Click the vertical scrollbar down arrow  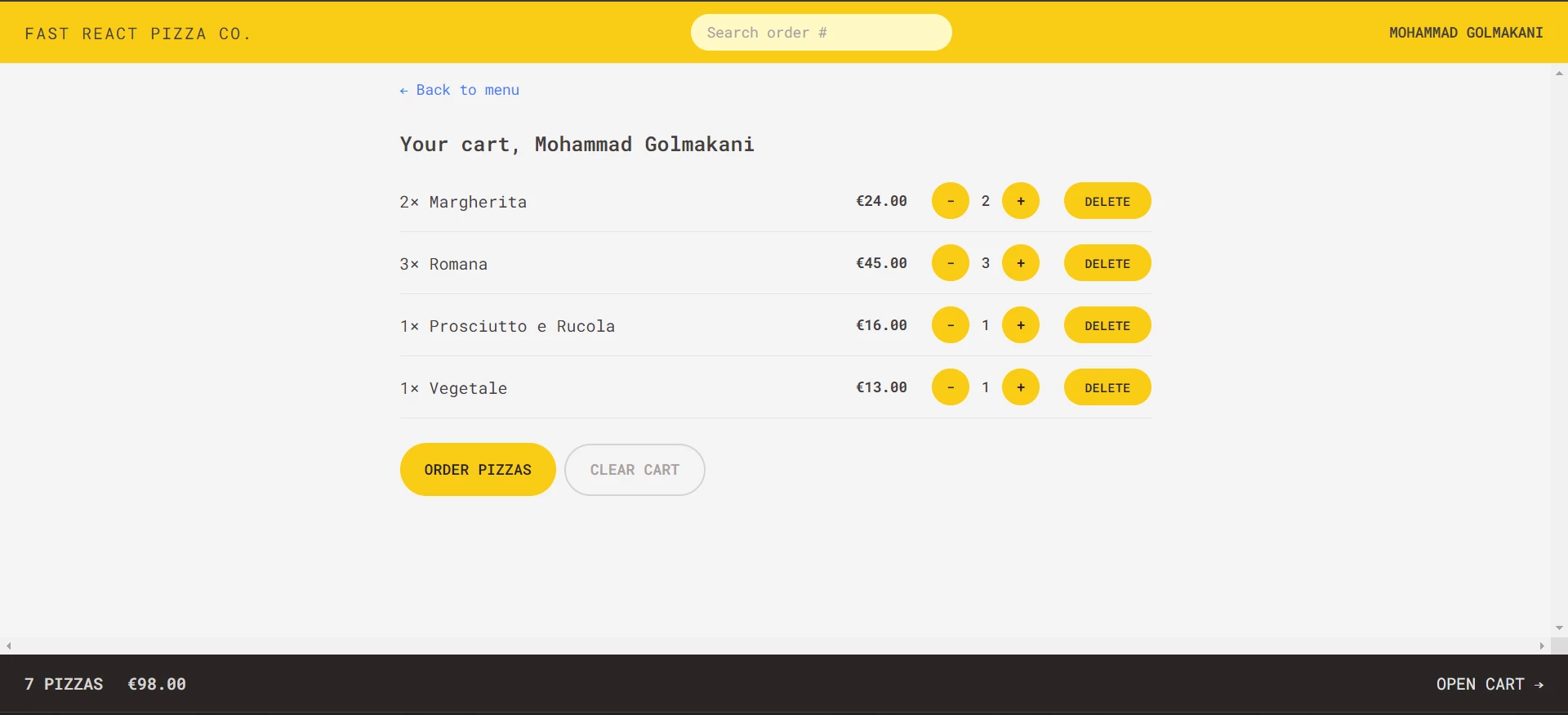(1559, 628)
